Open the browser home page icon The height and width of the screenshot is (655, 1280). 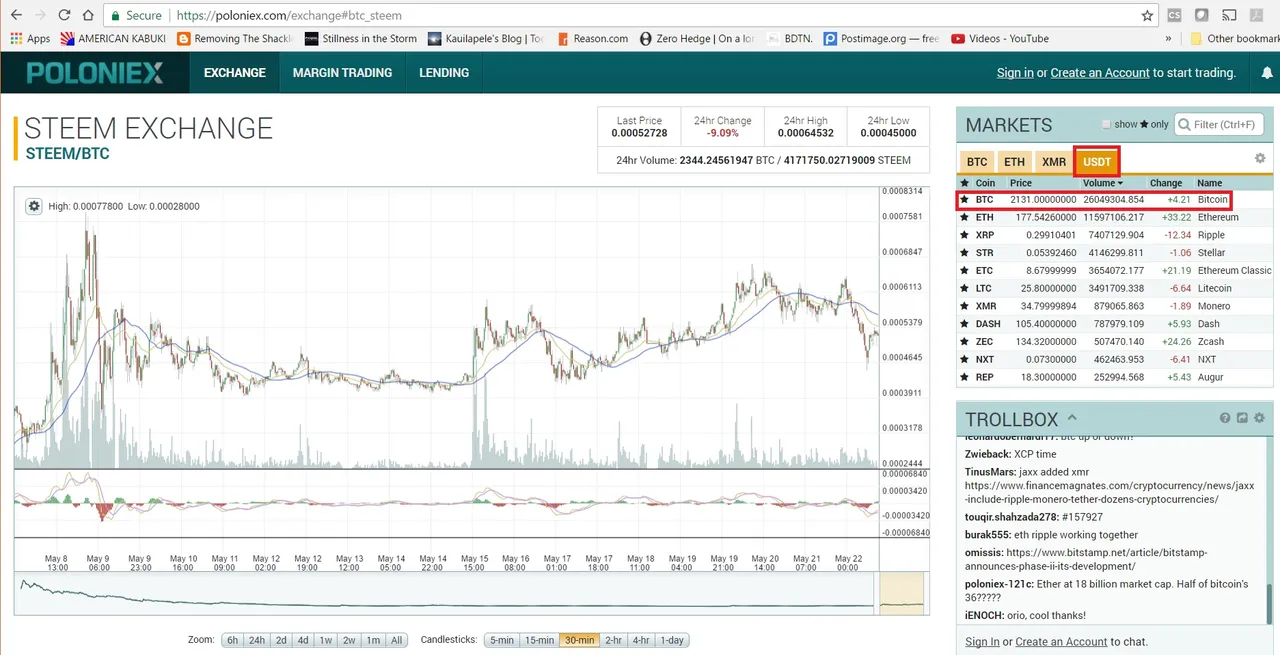88,15
